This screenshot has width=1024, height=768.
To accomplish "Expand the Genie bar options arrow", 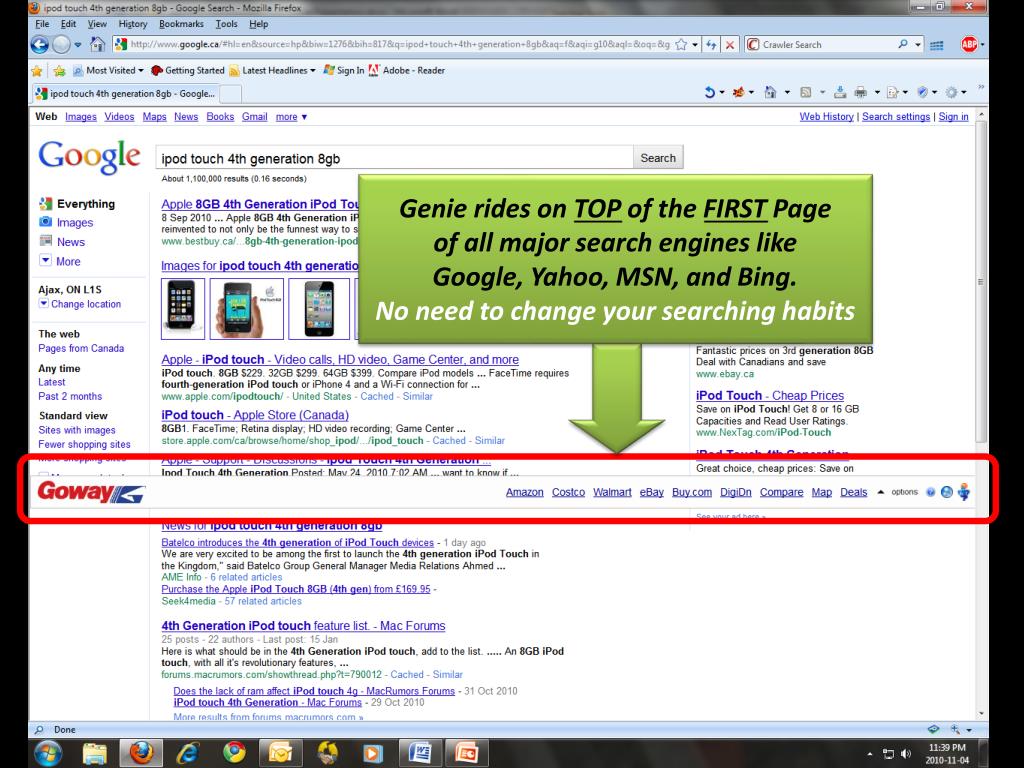I will [880, 492].
